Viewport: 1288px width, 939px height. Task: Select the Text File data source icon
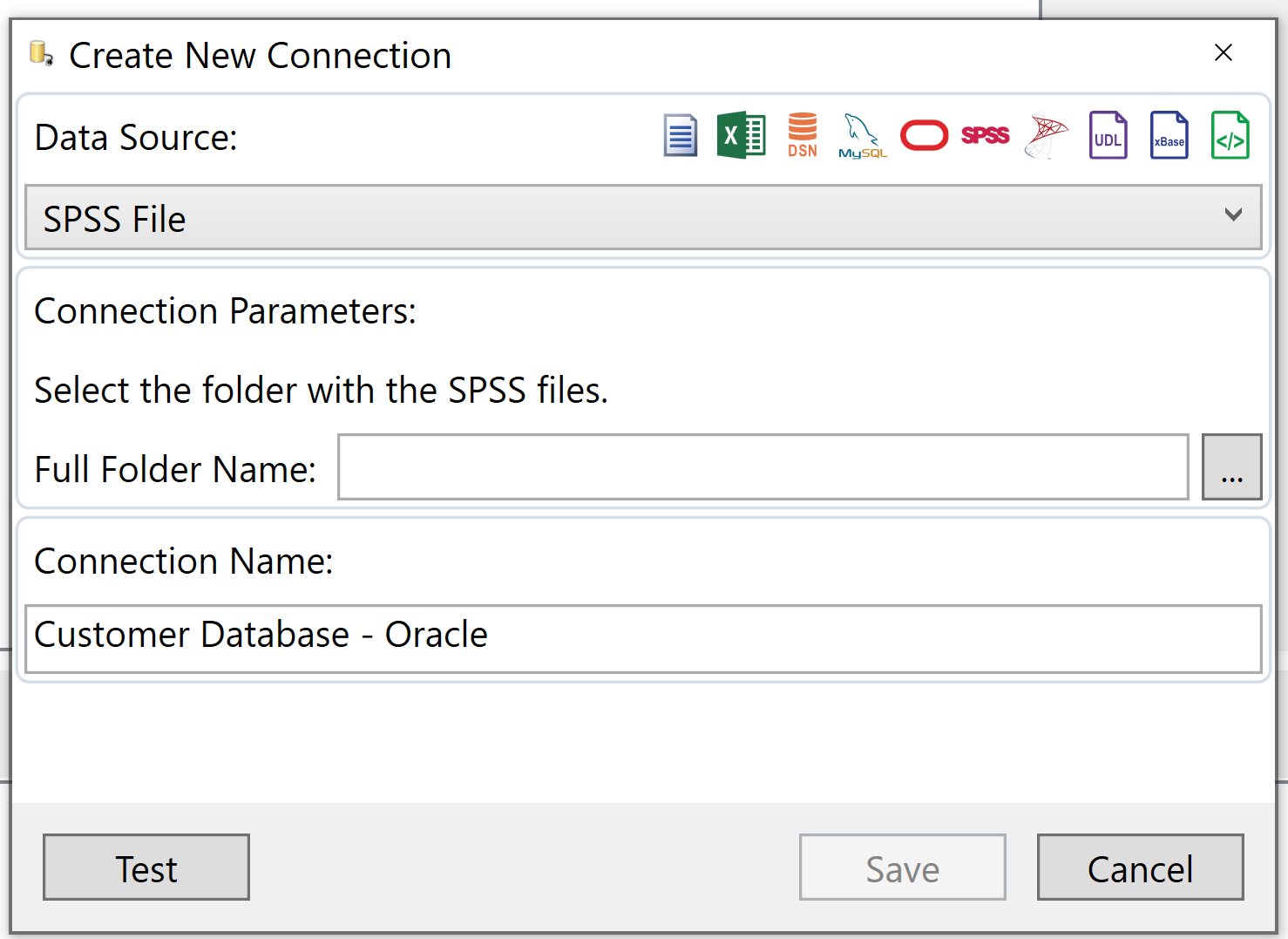pyautogui.click(x=680, y=135)
